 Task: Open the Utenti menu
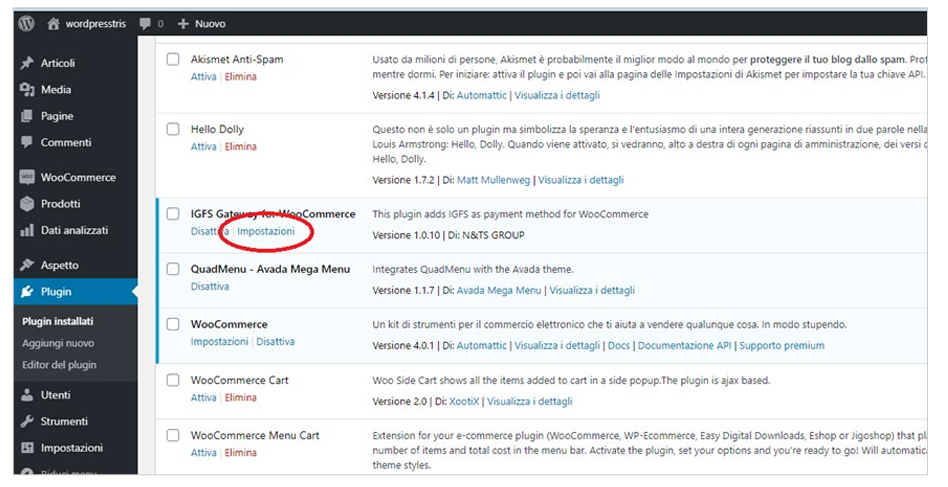pyautogui.click(x=56, y=395)
